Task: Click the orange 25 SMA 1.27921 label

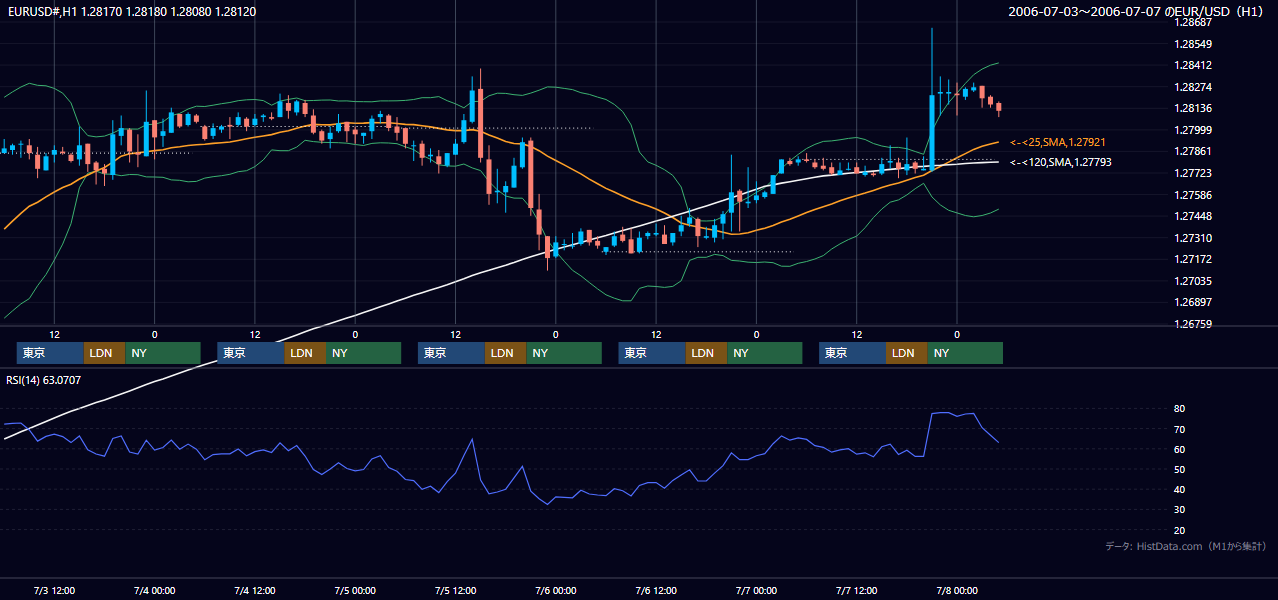Action: point(1058,143)
